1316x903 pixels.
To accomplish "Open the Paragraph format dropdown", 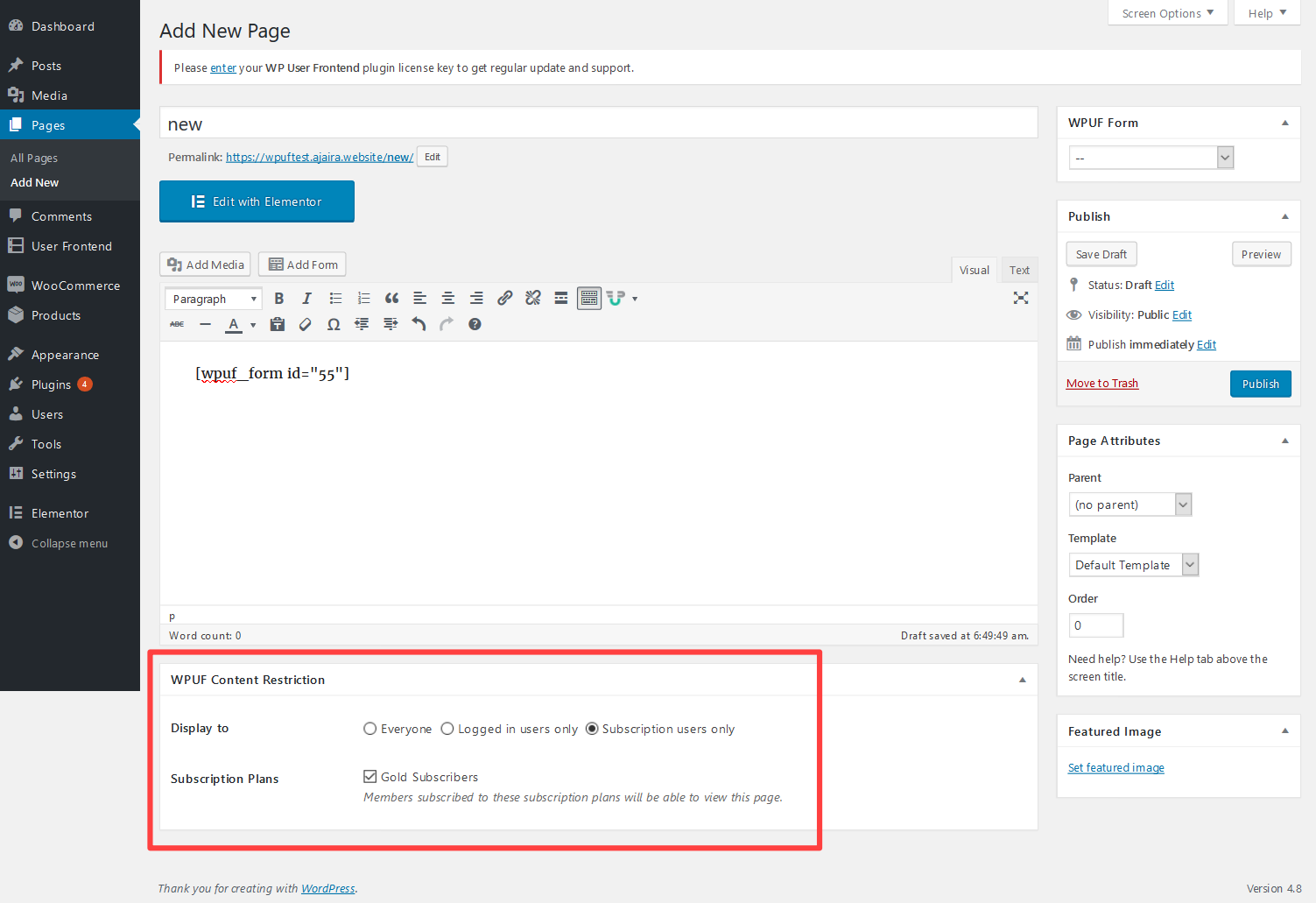I will coord(214,300).
